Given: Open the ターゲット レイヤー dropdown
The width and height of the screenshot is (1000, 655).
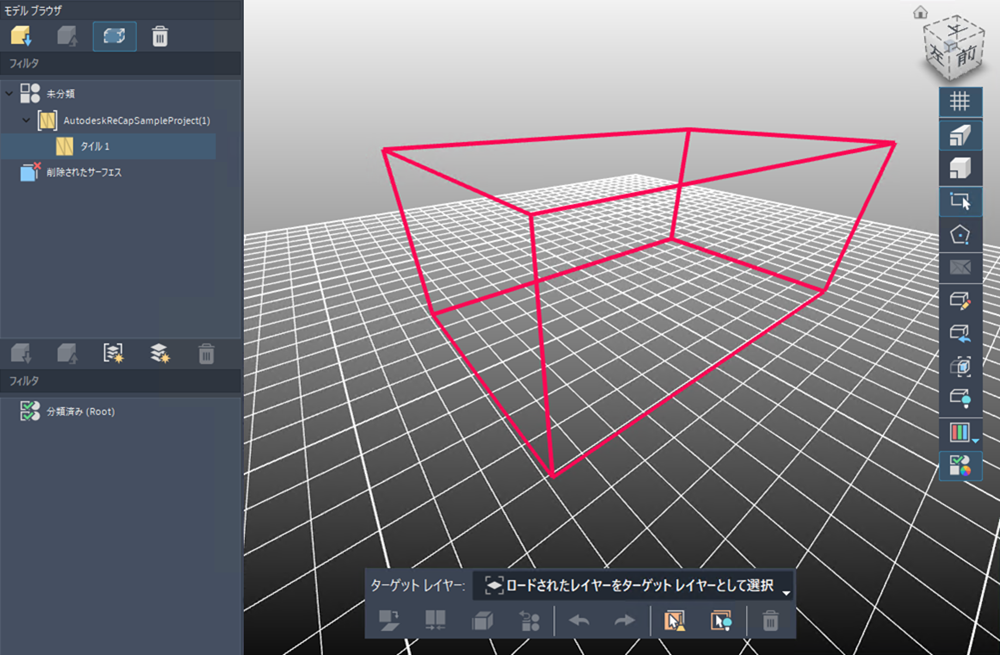Looking at the screenshot, I should [x=634, y=585].
